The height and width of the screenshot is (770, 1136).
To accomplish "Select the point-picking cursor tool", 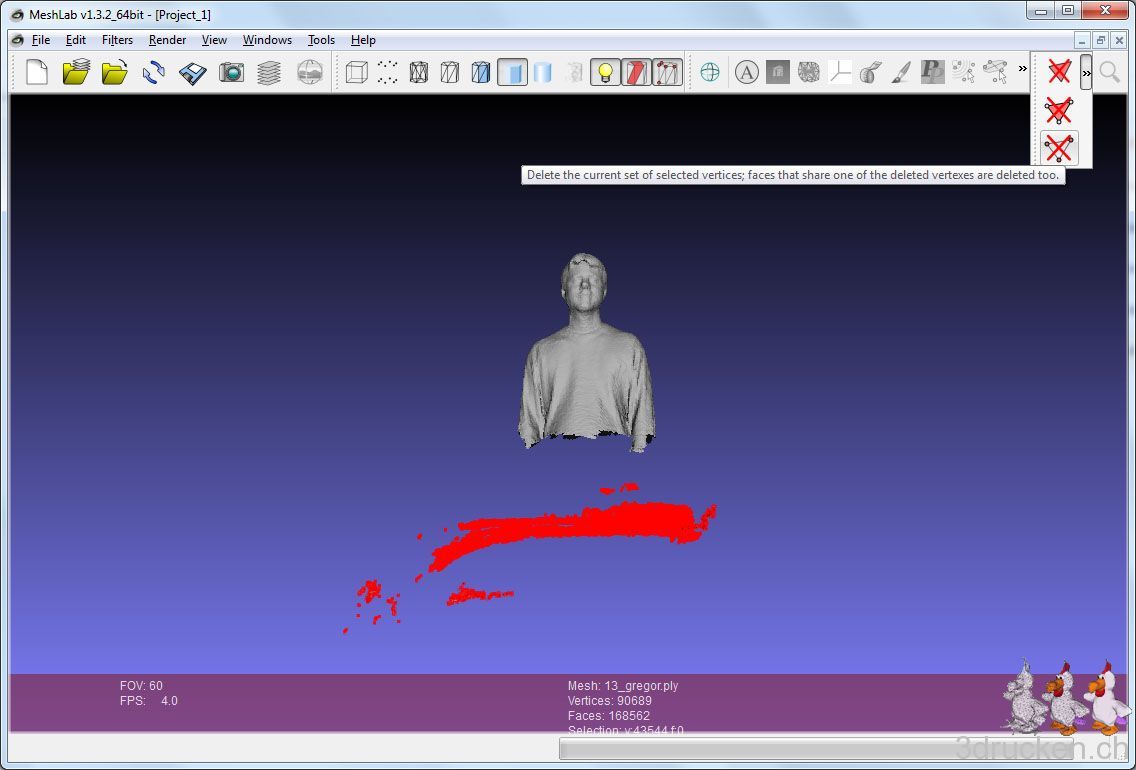I will pyautogui.click(x=964, y=72).
